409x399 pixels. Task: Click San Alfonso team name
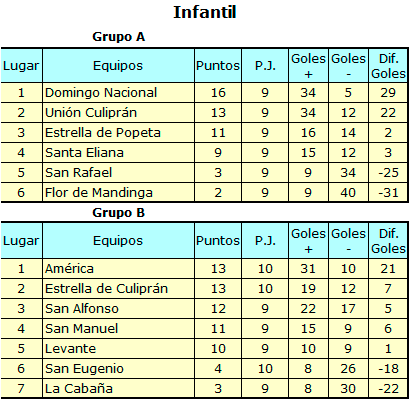[82, 309]
